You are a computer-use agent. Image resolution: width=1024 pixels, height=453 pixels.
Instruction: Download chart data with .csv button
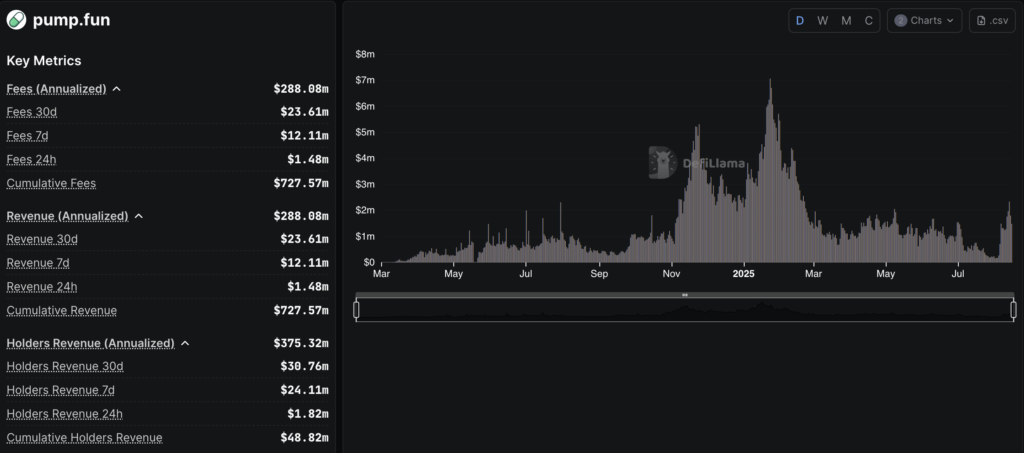[x=993, y=21]
